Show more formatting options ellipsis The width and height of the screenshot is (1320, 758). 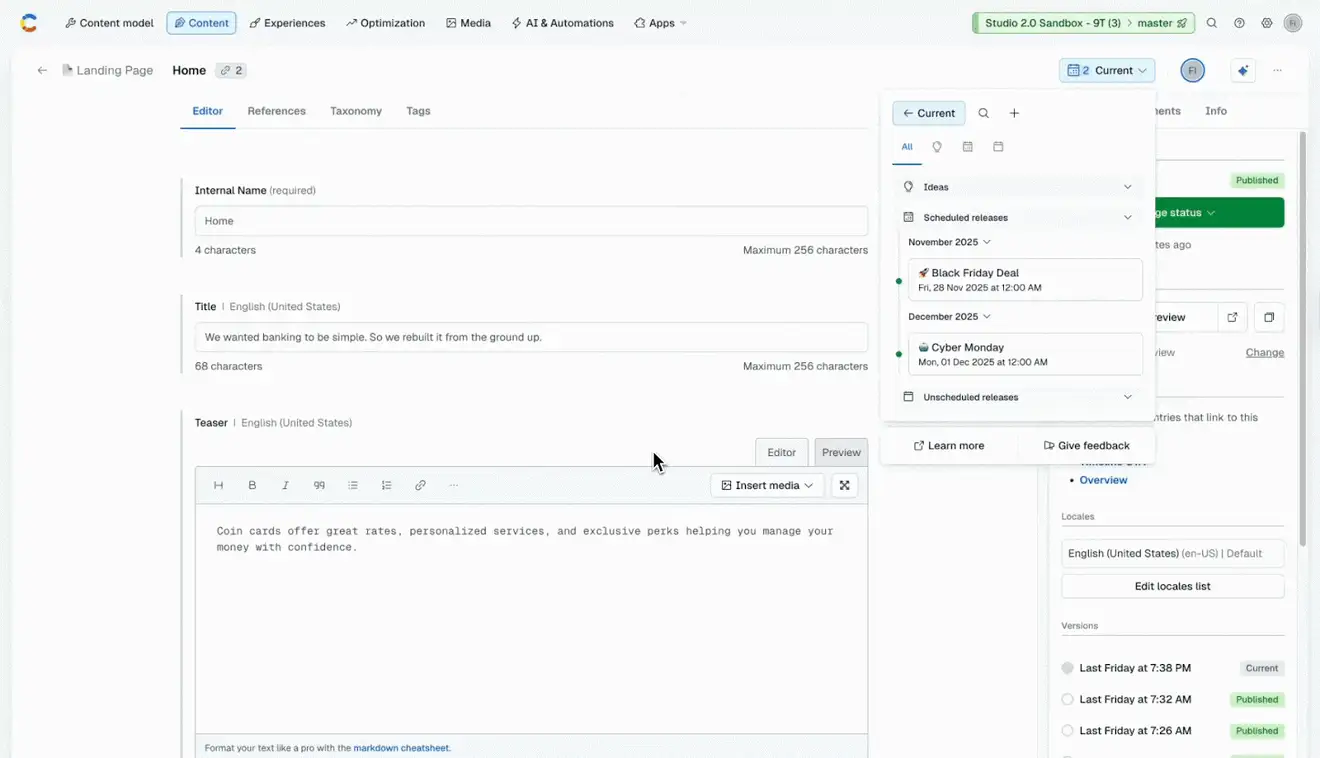[453, 485]
